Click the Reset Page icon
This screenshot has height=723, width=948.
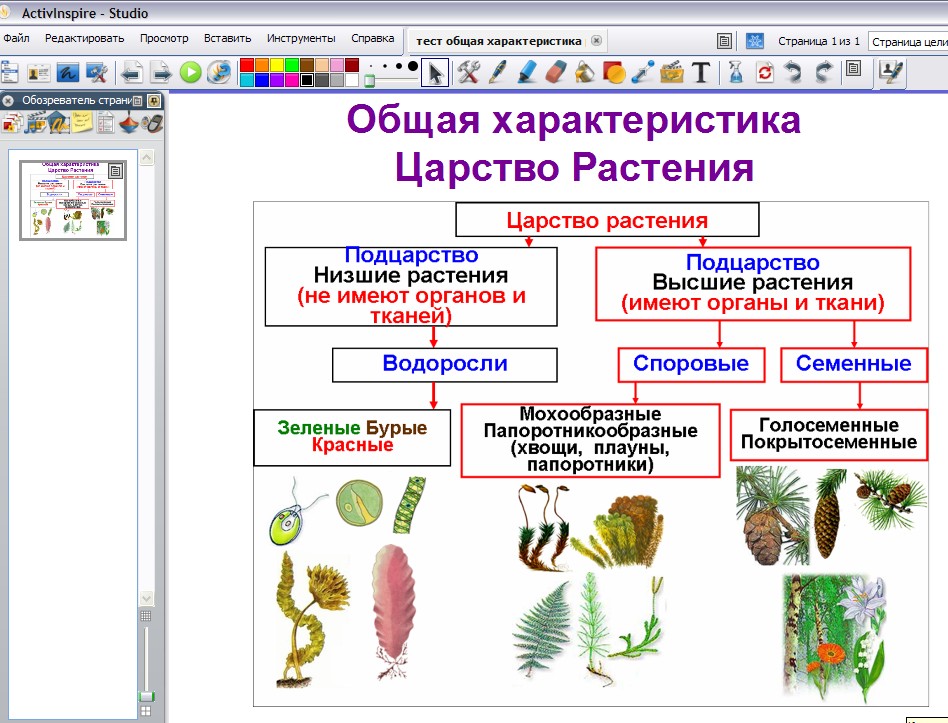(x=765, y=73)
